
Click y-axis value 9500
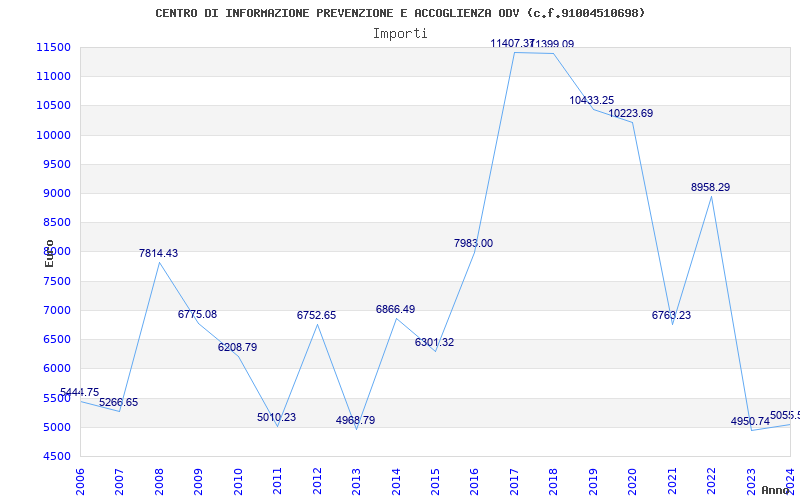[x=57, y=164]
